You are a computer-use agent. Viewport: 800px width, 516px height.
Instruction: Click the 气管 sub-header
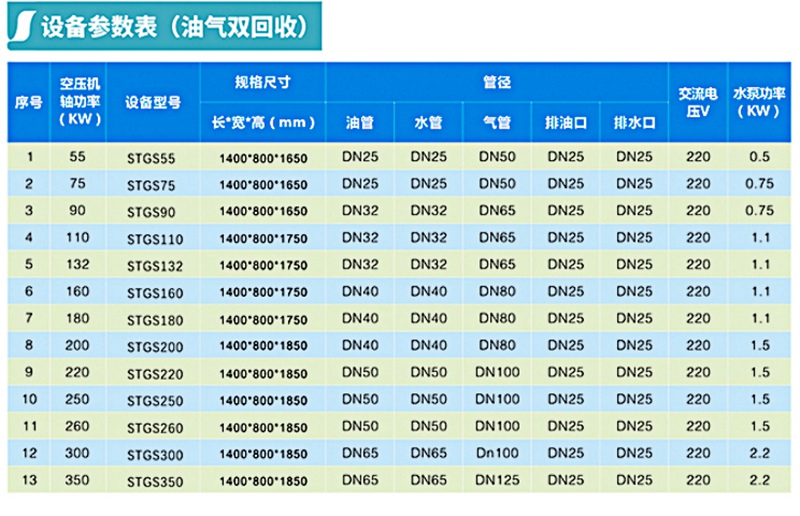(497, 122)
